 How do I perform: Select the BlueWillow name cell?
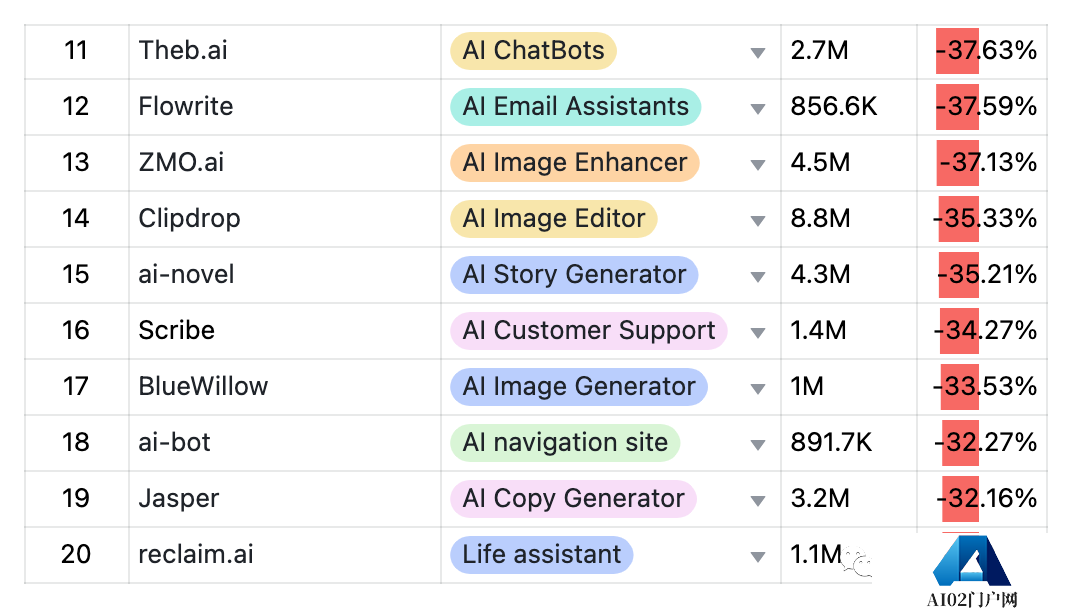coord(285,388)
